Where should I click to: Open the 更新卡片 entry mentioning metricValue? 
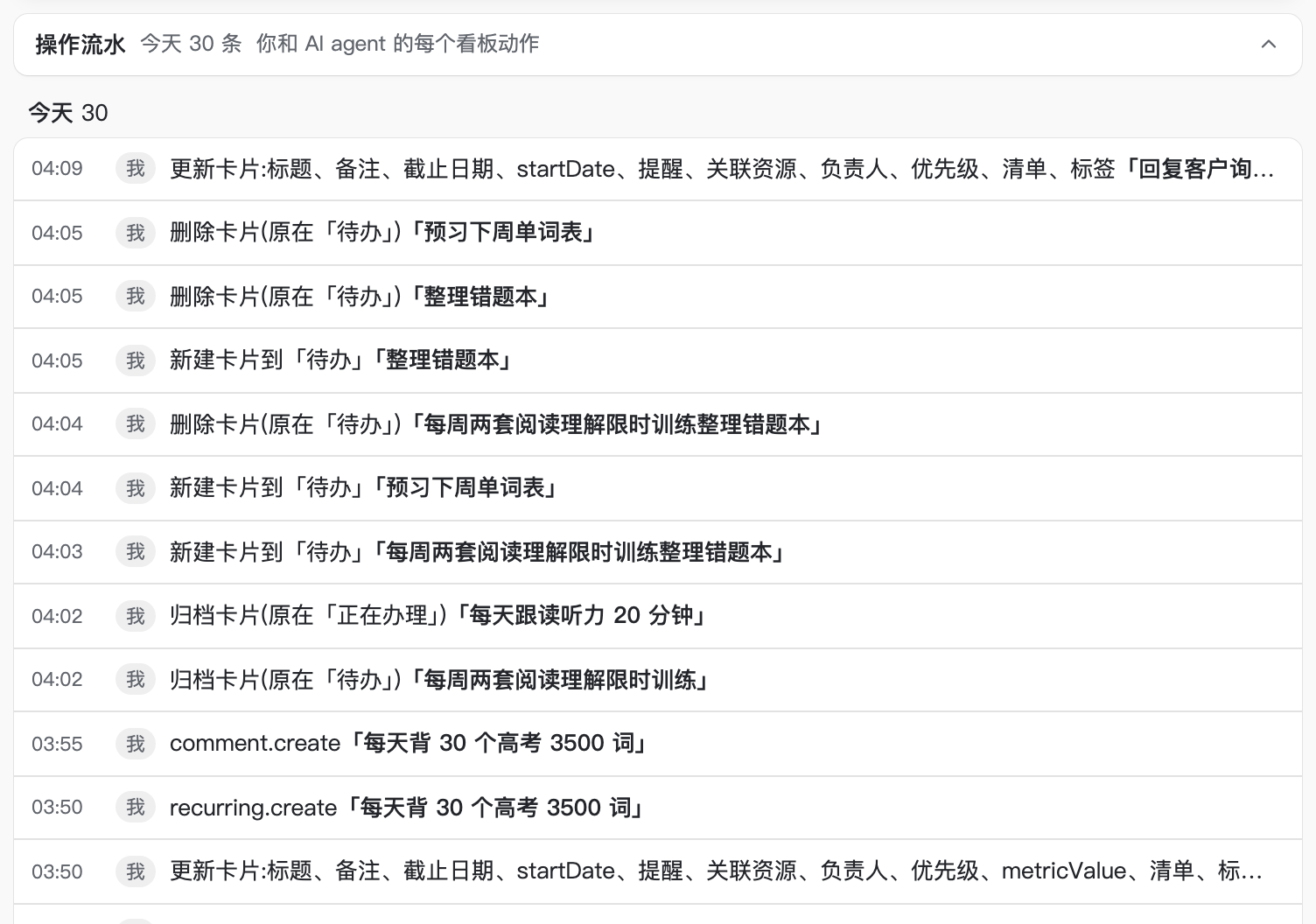[658, 871]
